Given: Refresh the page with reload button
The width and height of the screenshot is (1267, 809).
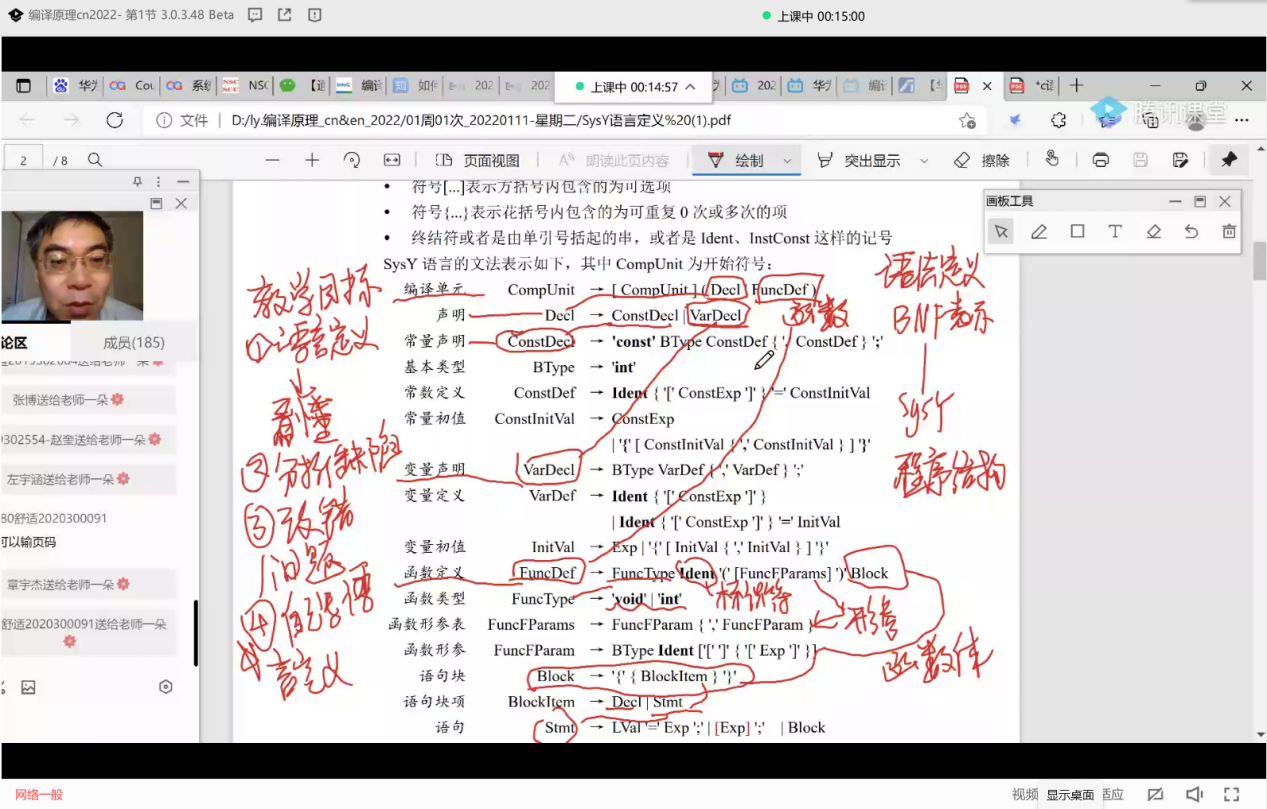Looking at the screenshot, I should (x=115, y=120).
